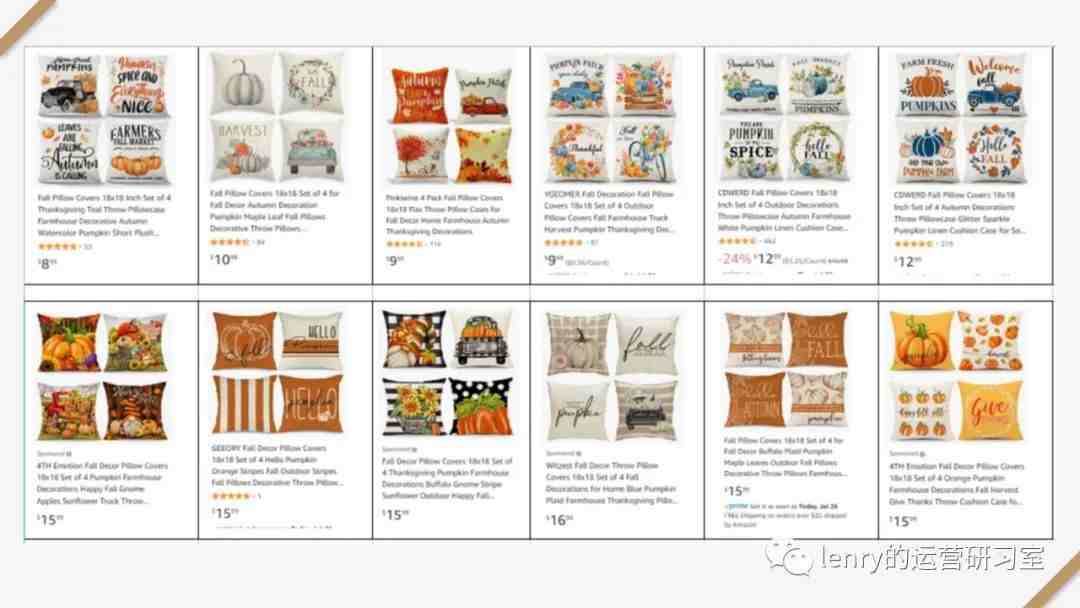Select the sunflower and gnome pillow set photo
1080x608 pixels.
point(102,376)
